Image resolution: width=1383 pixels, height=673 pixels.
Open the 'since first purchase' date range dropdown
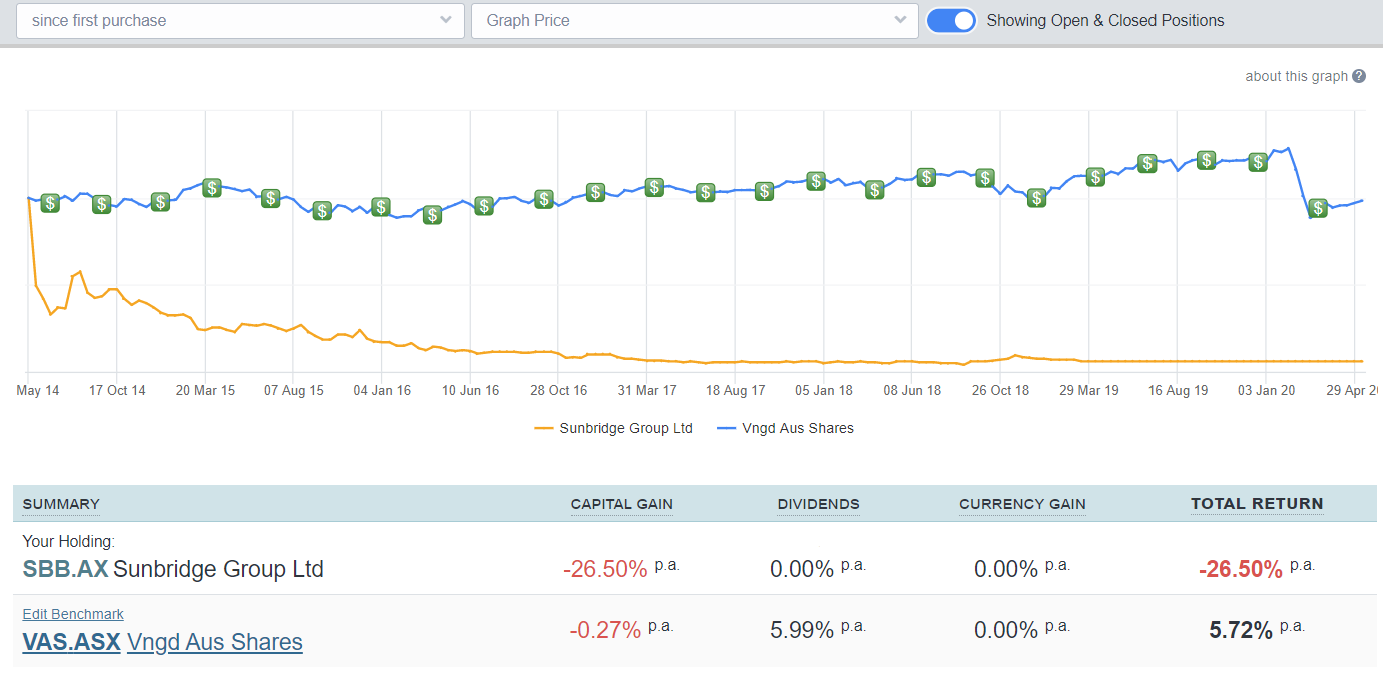tap(239, 20)
